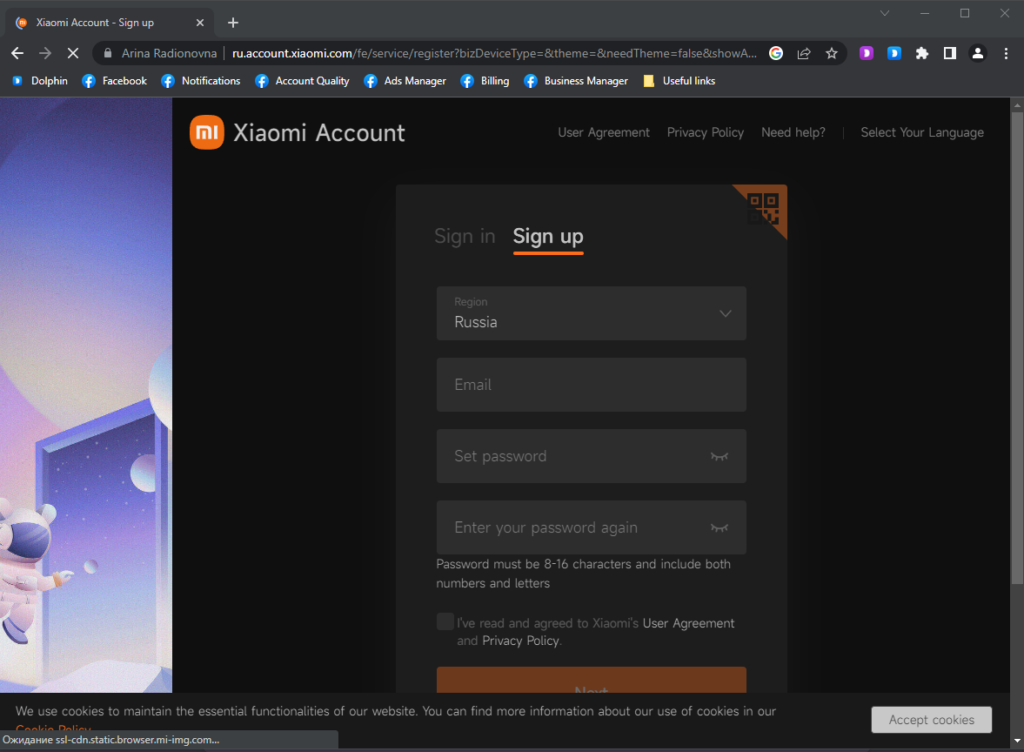Screen dimensions: 1024x752
Task: Click the orange Next button
Action: (x=592, y=680)
